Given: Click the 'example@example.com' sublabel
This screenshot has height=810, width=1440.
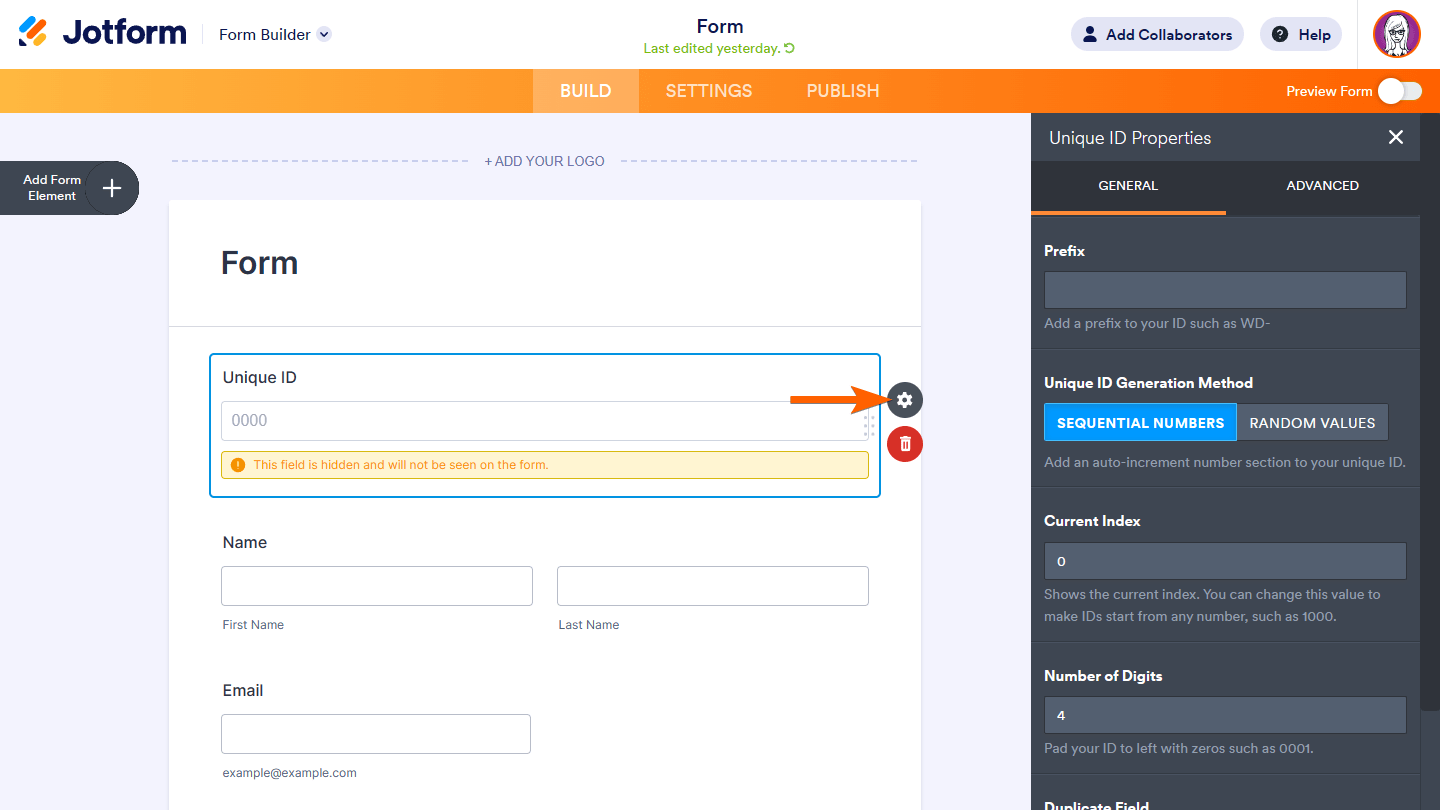Looking at the screenshot, I should click(290, 773).
